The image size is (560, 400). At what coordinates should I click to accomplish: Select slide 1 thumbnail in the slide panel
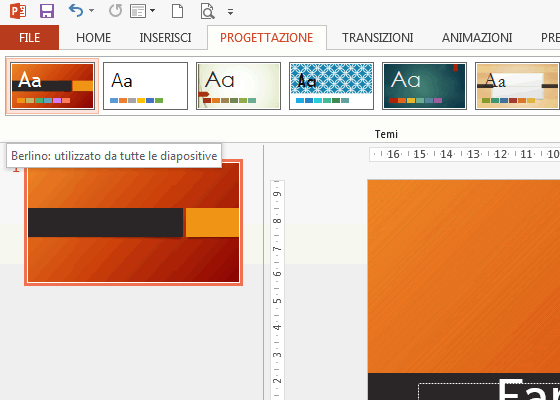(134, 222)
